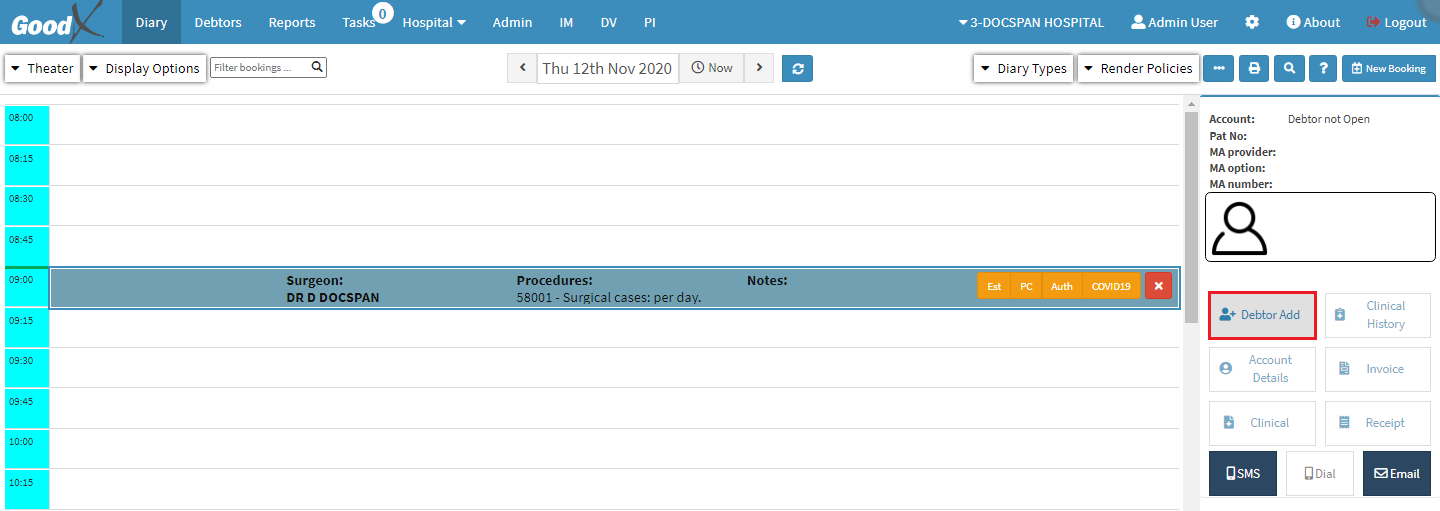Open diary search magnifier button

[x=1290, y=68]
